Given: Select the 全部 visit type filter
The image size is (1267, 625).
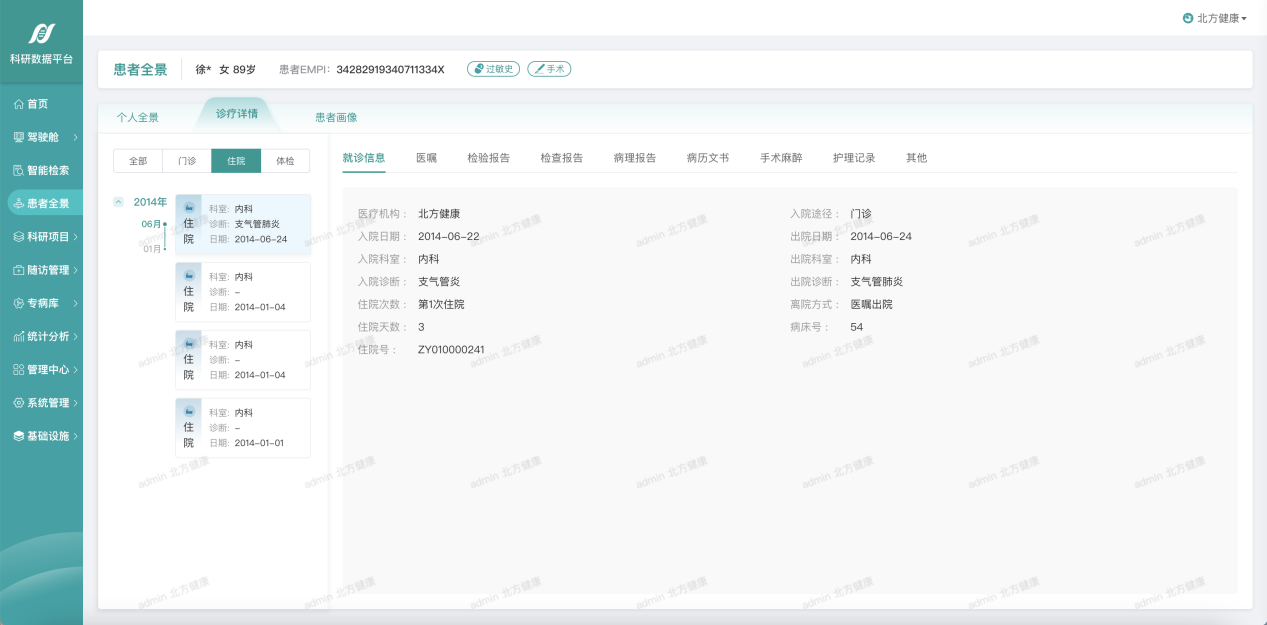Looking at the screenshot, I should (x=138, y=161).
